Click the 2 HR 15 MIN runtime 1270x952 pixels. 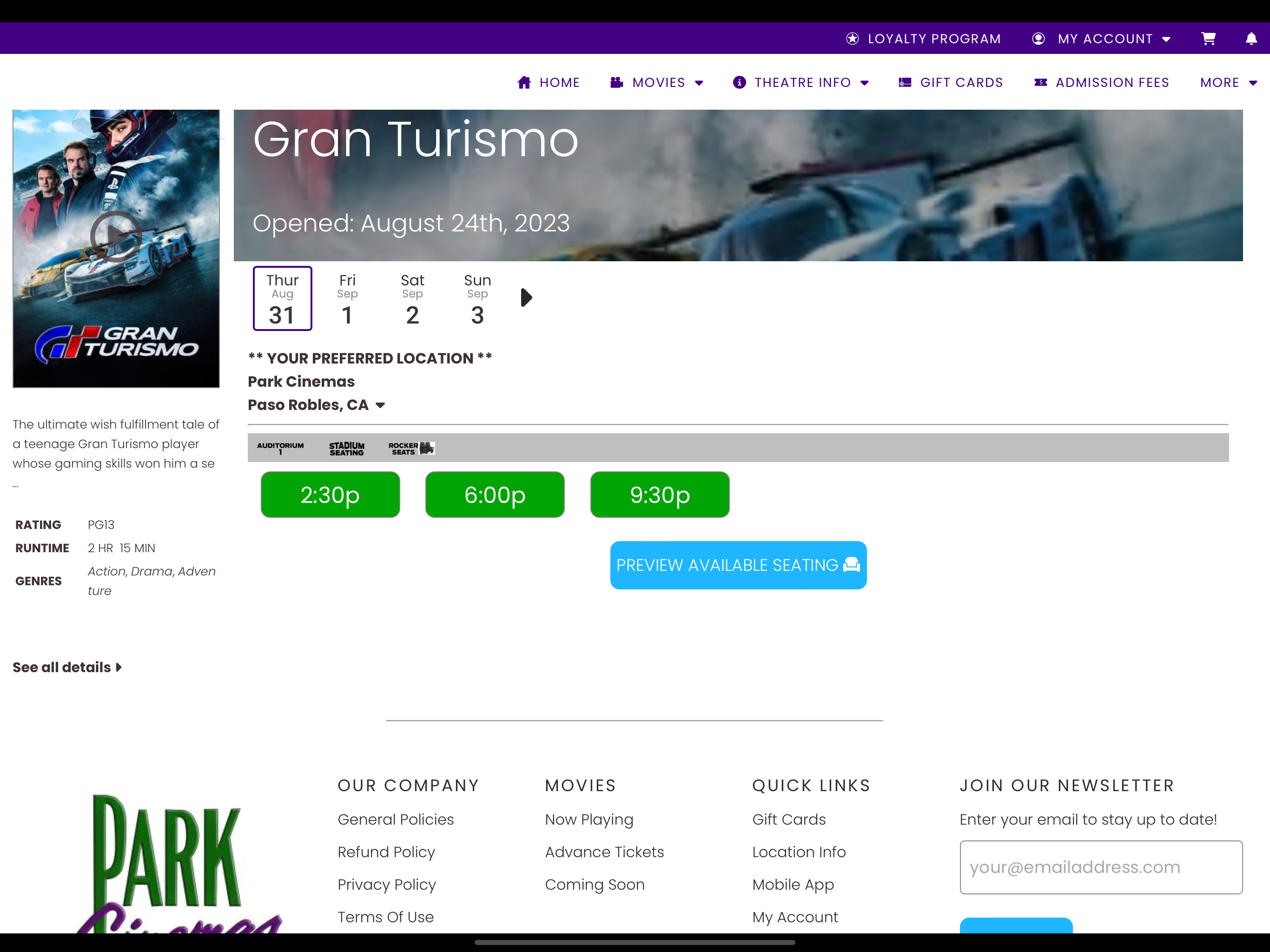coord(121,549)
